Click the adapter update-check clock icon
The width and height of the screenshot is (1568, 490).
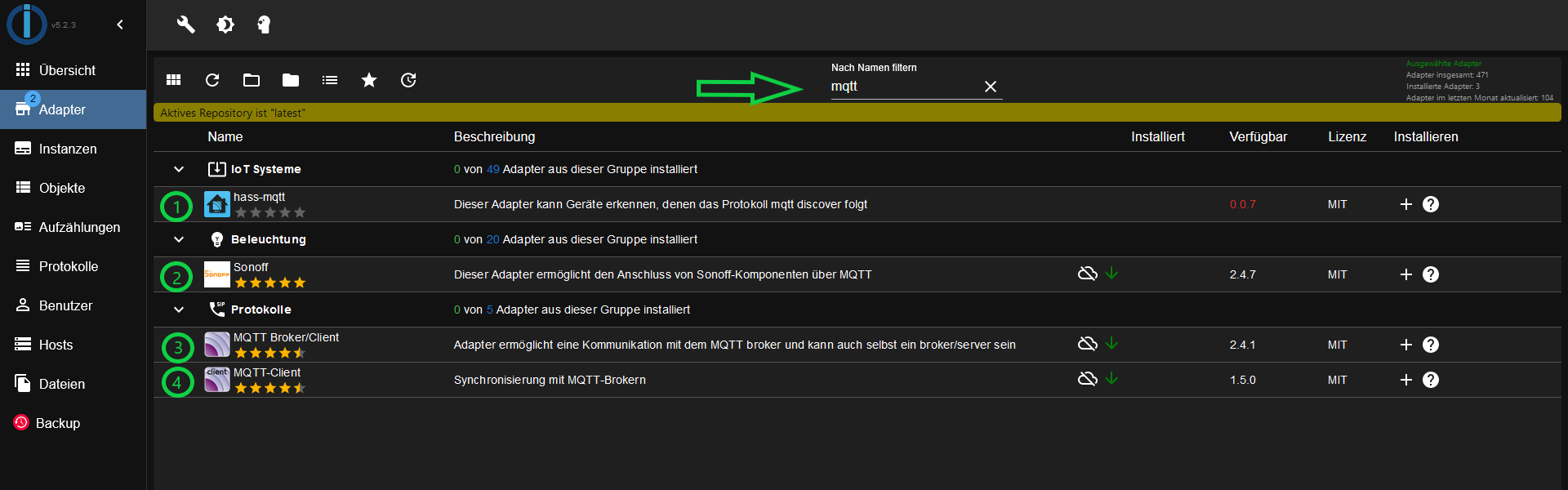[x=408, y=80]
